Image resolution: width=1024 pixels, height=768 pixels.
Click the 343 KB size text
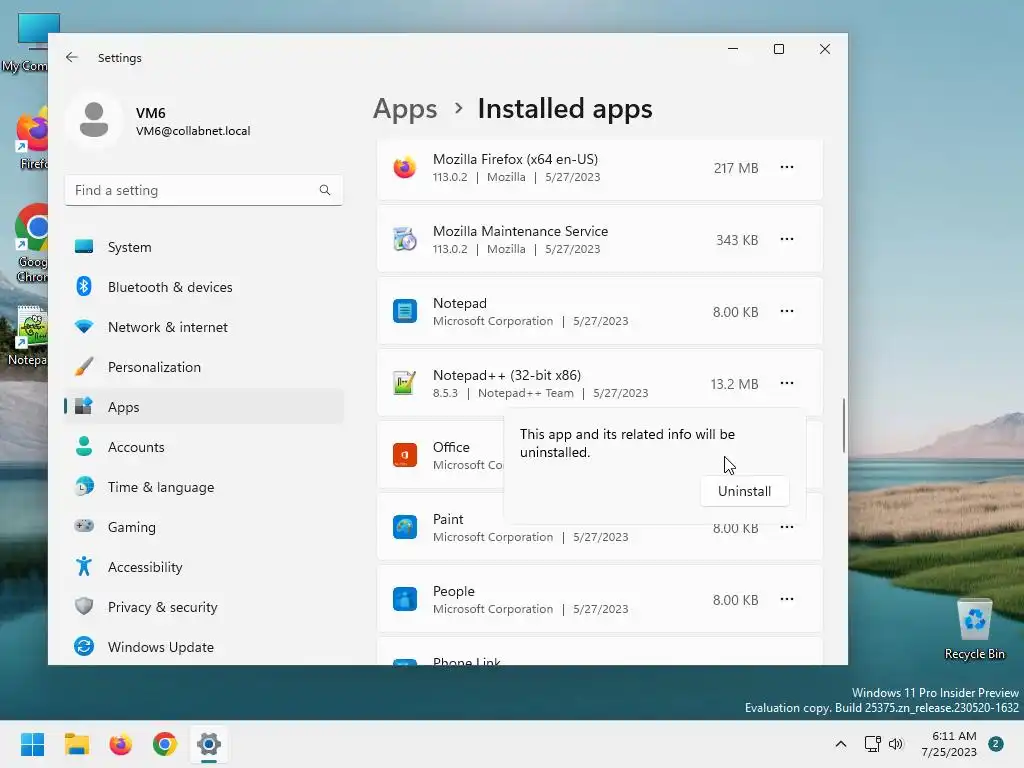click(737, 240)
